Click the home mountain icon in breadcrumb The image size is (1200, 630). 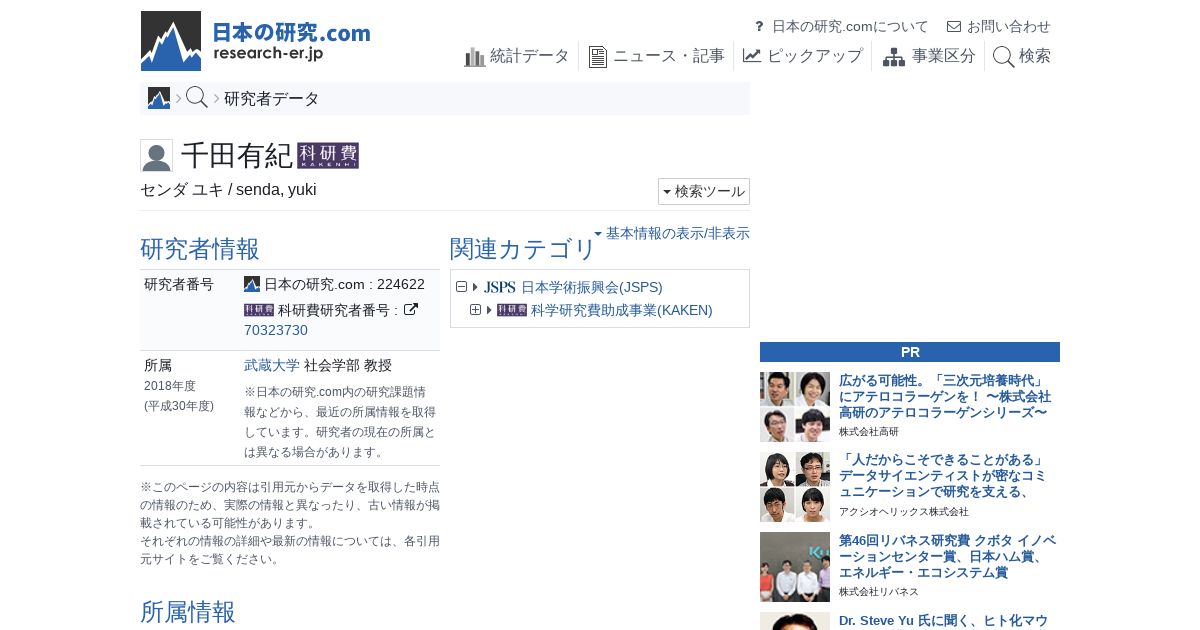pos(159,98)
